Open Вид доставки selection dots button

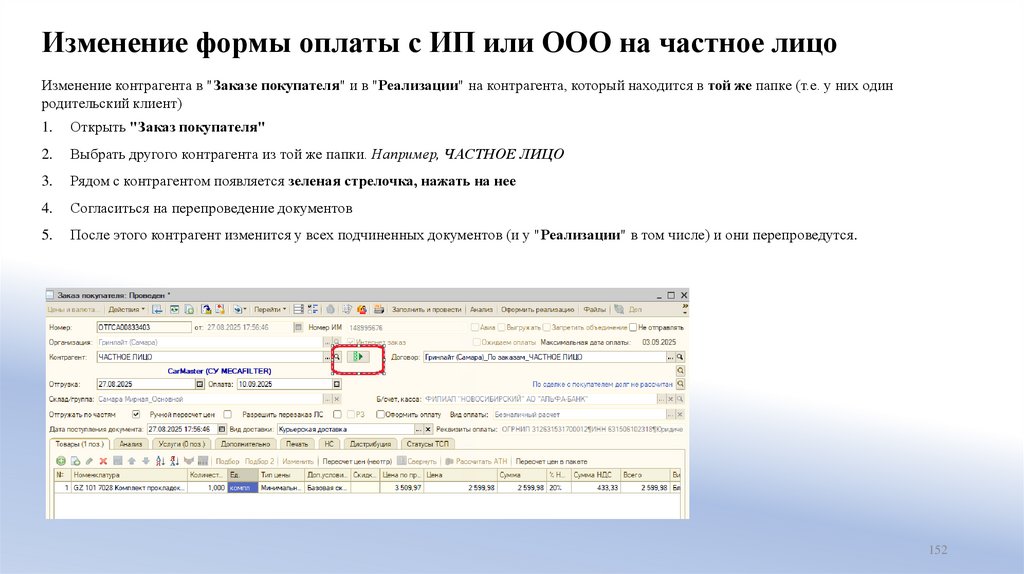pyautogui.click(x=418, y=429)
